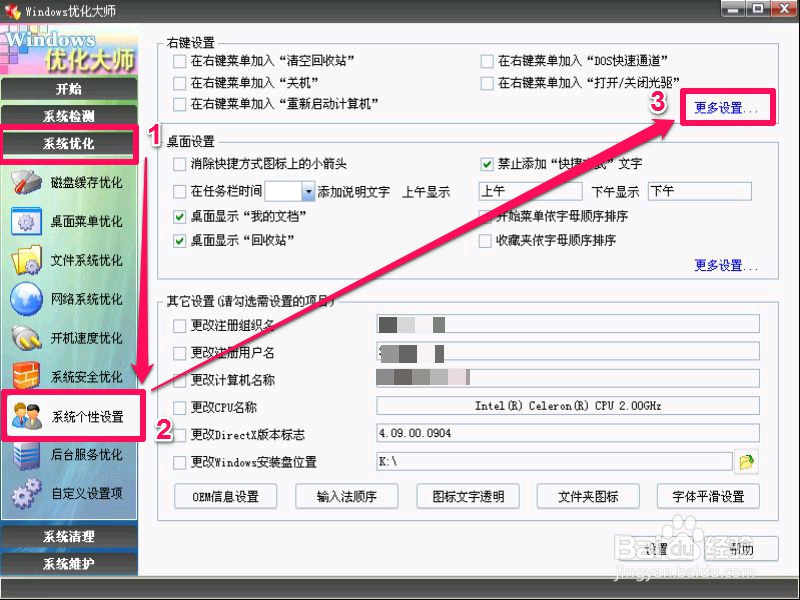This screenshot has width=800, height=600.
Task: Open the 系统清理 sidebar section
Action: (x=69, y=536)
